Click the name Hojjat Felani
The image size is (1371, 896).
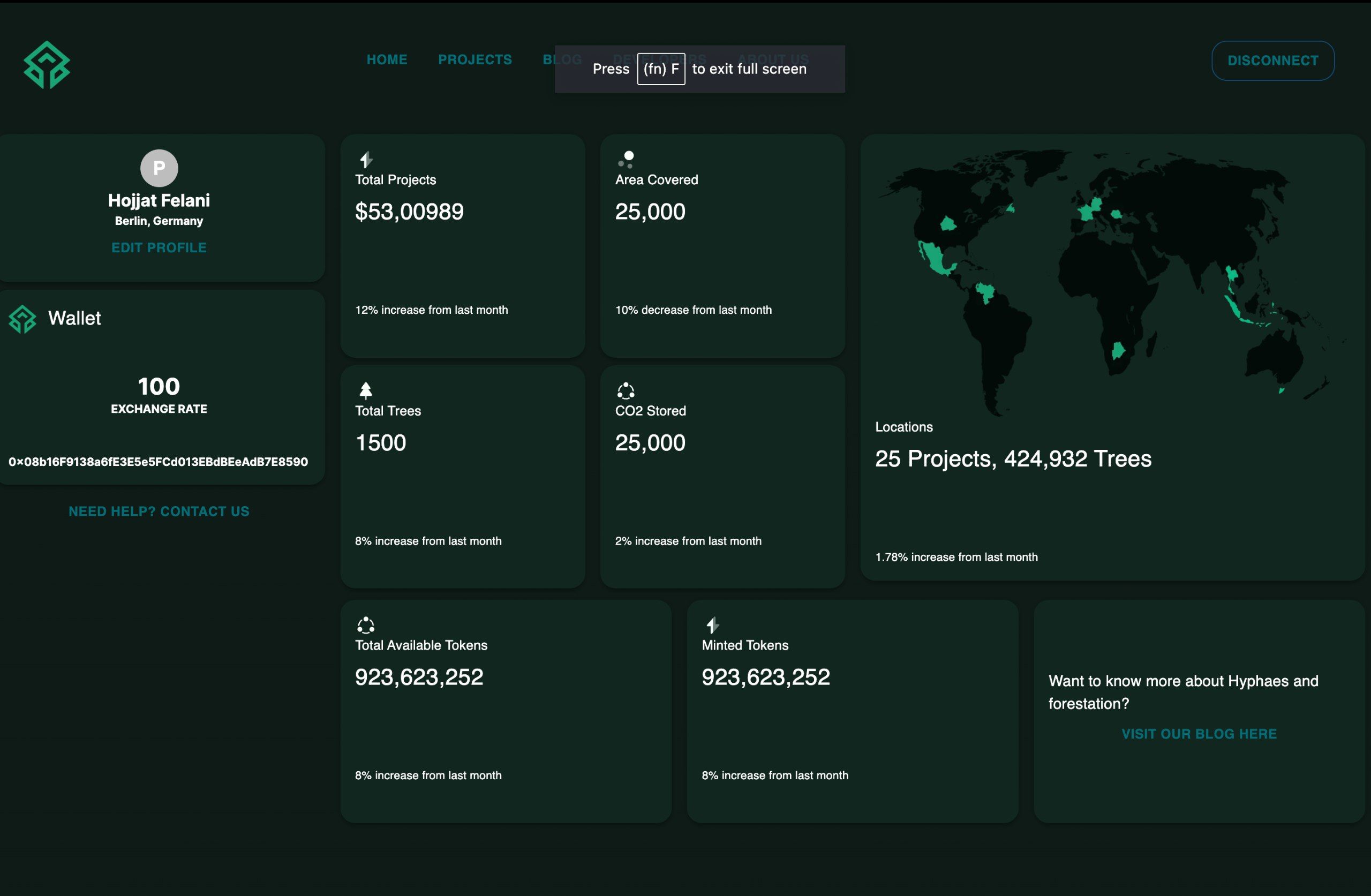coord(159,200)
